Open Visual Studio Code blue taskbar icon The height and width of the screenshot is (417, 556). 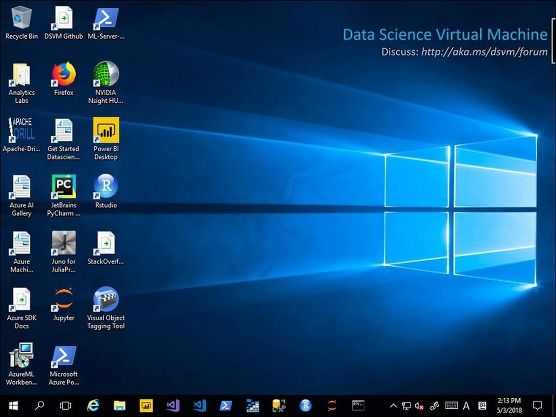(x=200, y=405)
